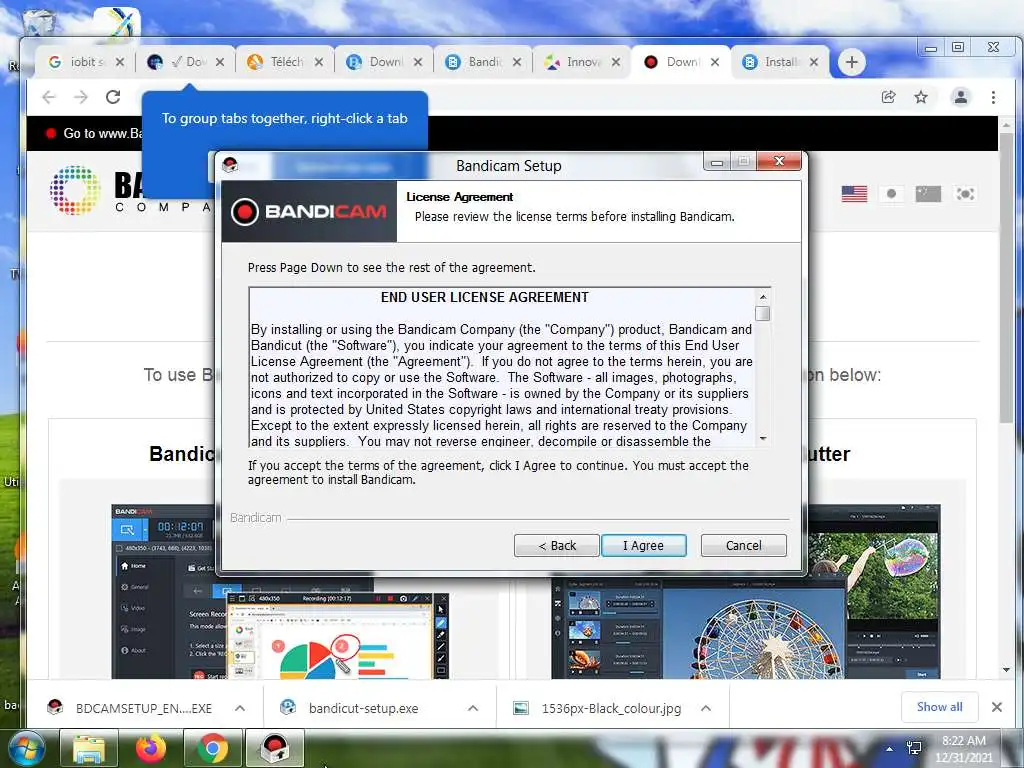Expand BDCAMSETUP_EN download options chevron
This screenshot has width=1024, height=768.
point(240,708)
